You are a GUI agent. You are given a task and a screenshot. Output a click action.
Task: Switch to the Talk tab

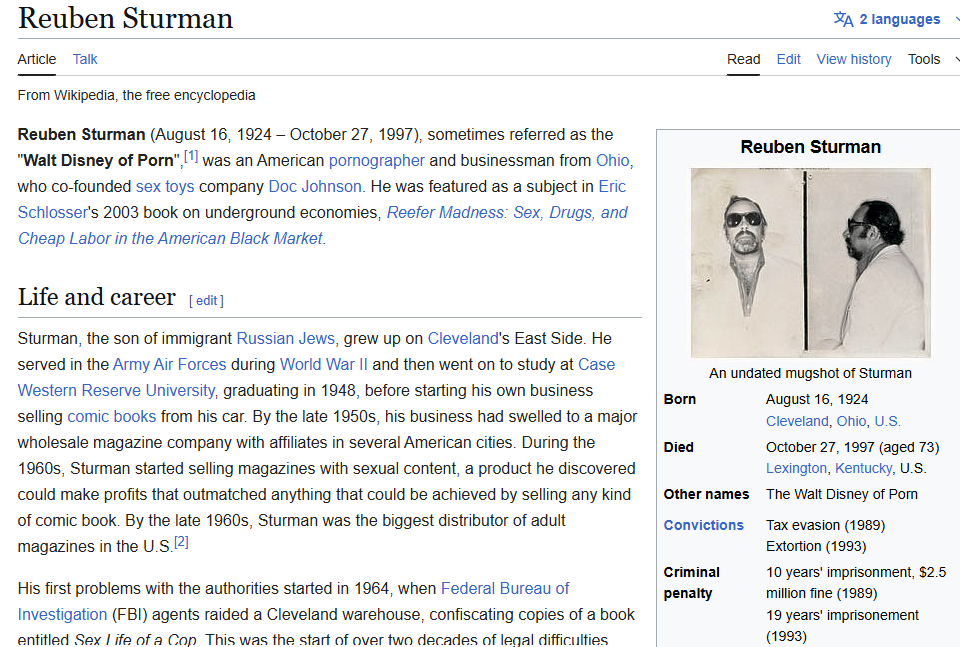[85, 59]
